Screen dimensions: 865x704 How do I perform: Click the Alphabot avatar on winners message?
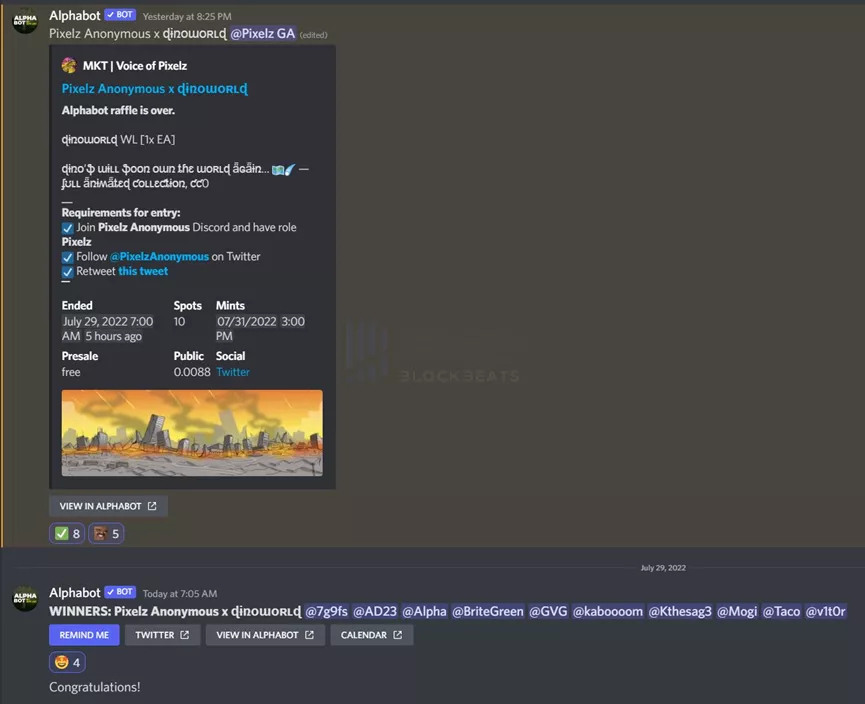click(25, 598)
